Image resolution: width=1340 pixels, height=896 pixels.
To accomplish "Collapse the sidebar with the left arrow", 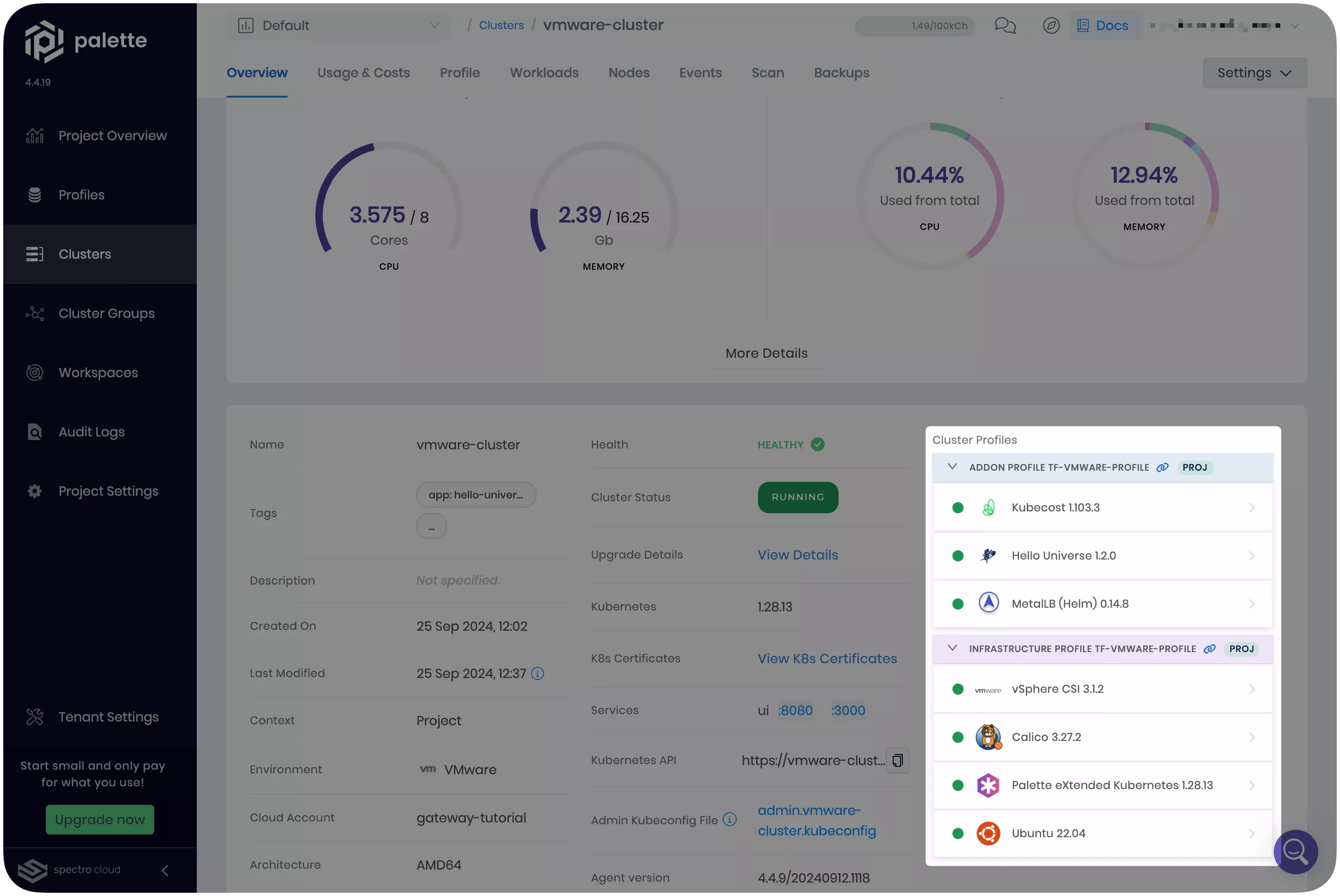I will coord(165,870).
